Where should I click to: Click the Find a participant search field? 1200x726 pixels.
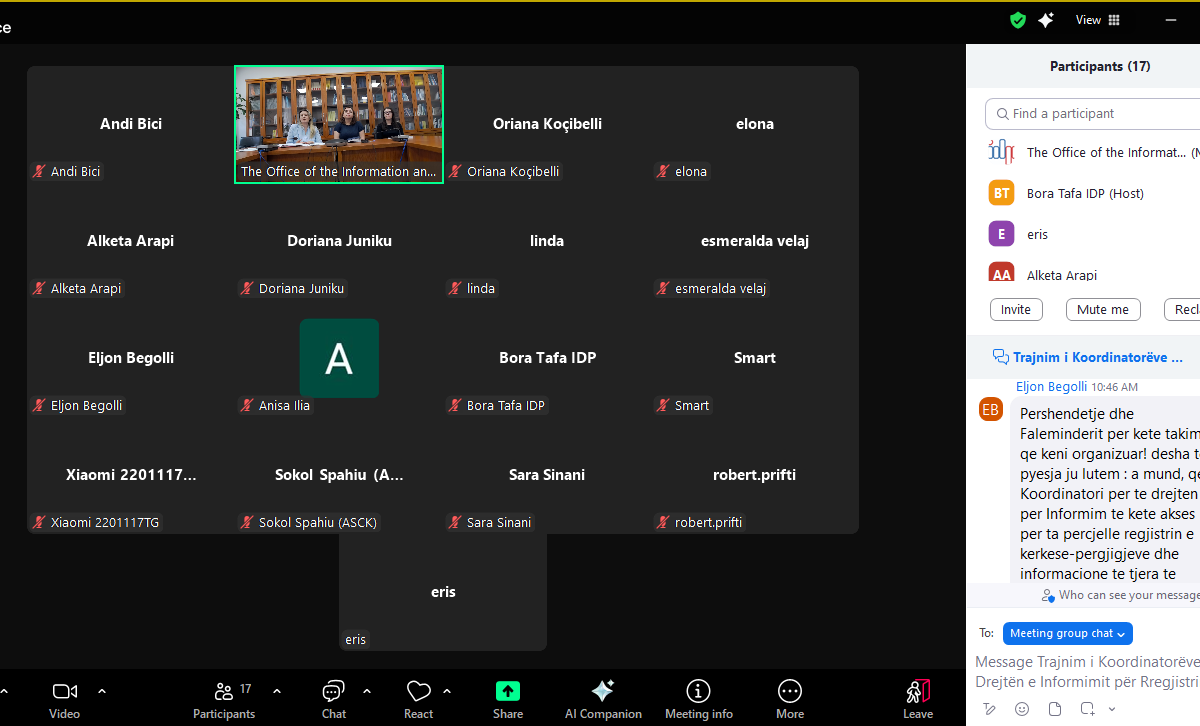point(1095,114)
